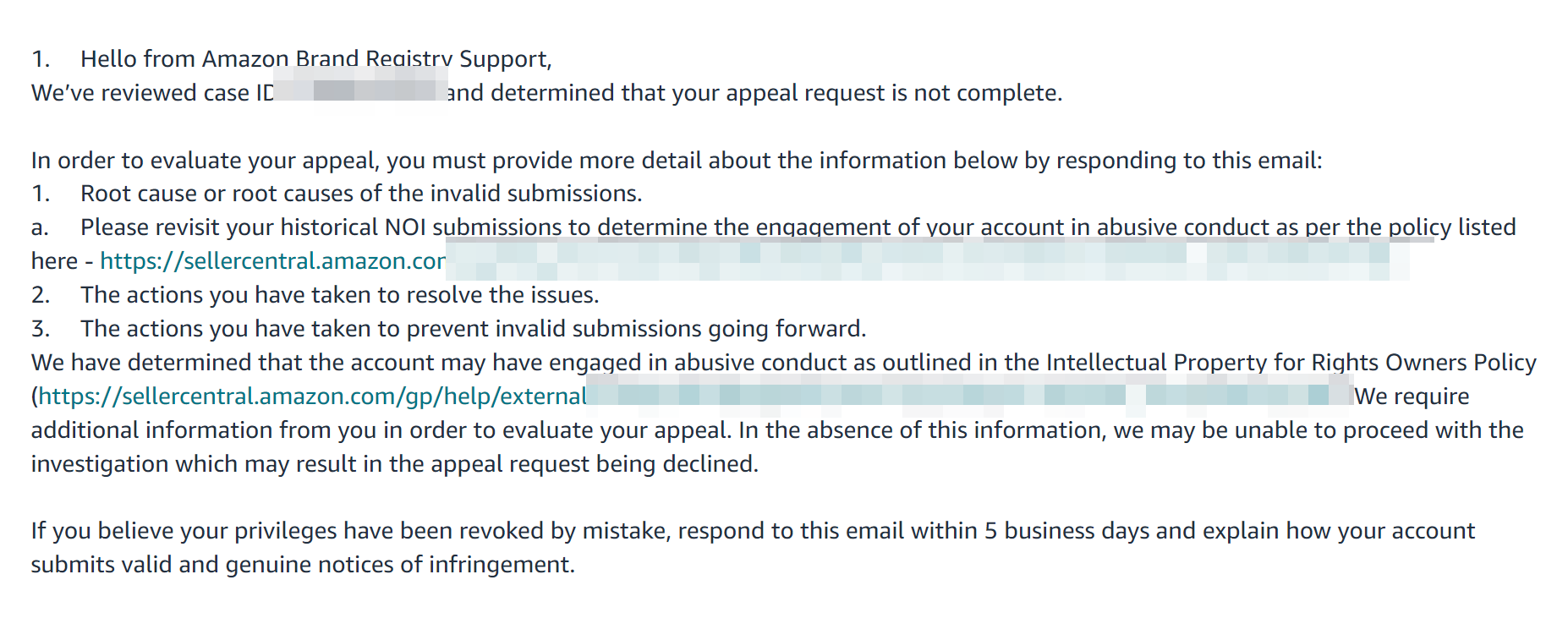Click the "appeal request being declined" sentence
This screenshot has width=1568, height=629.
pos(395,464)
